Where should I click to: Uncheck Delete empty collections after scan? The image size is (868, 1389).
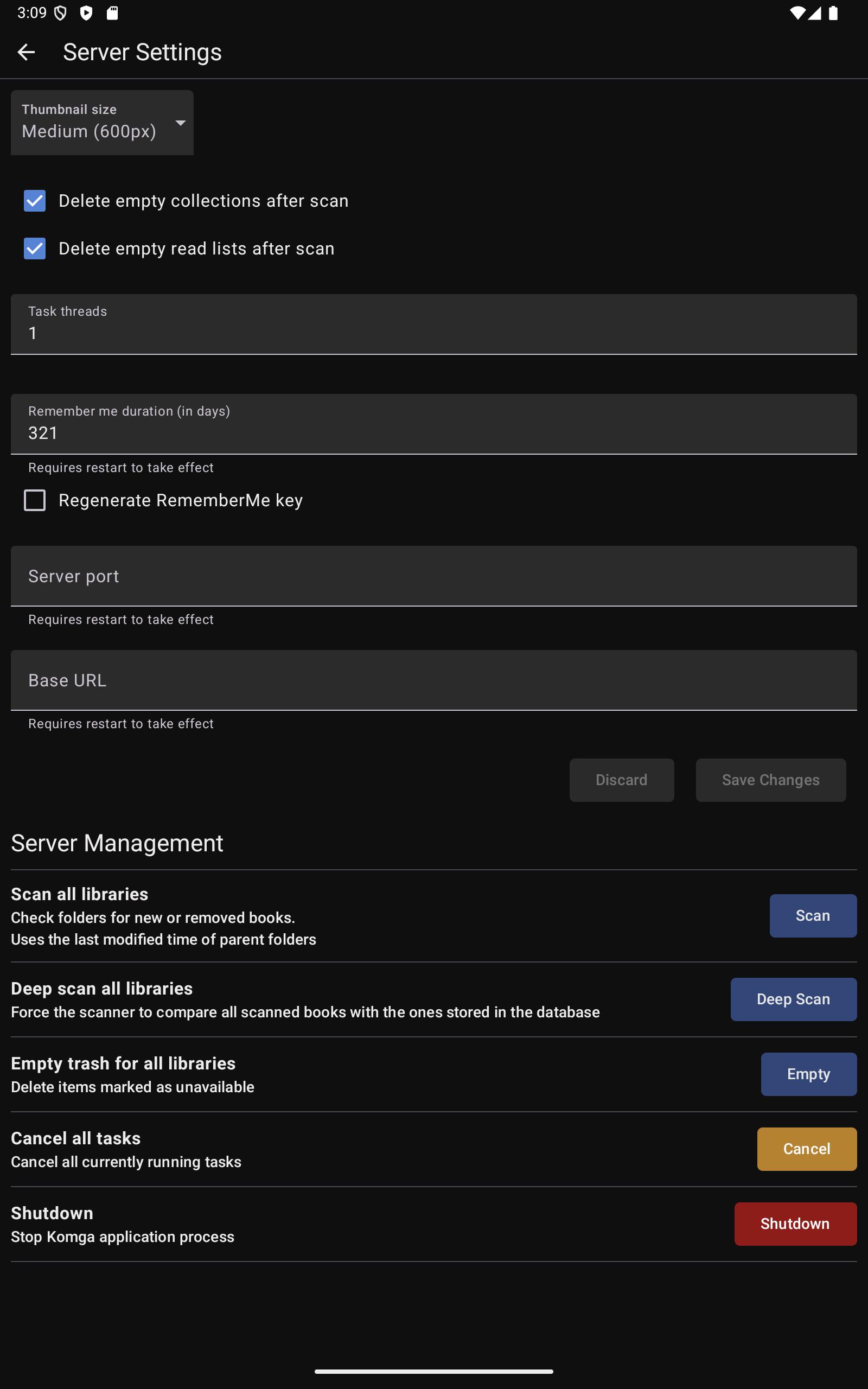point(34,201)
